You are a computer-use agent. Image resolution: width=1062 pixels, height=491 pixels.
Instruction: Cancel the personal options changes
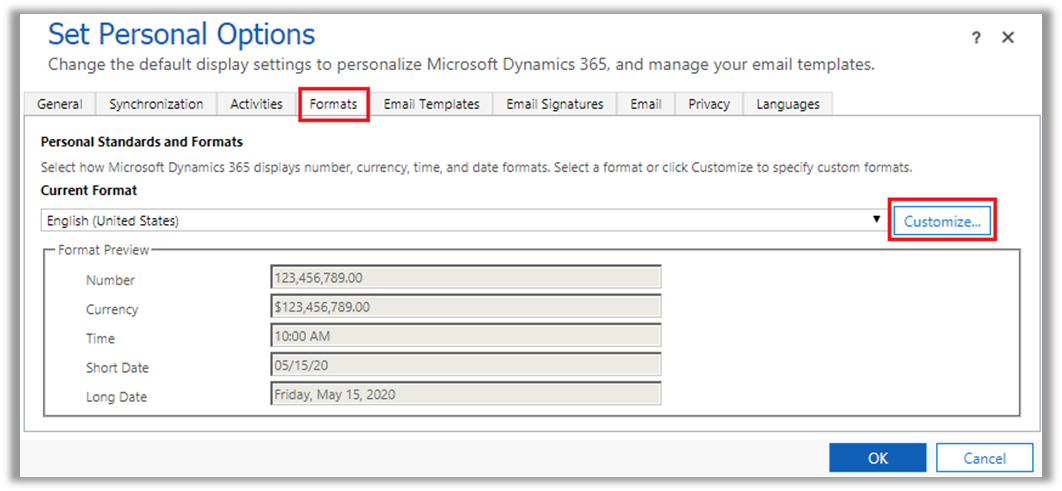(984, 458)
